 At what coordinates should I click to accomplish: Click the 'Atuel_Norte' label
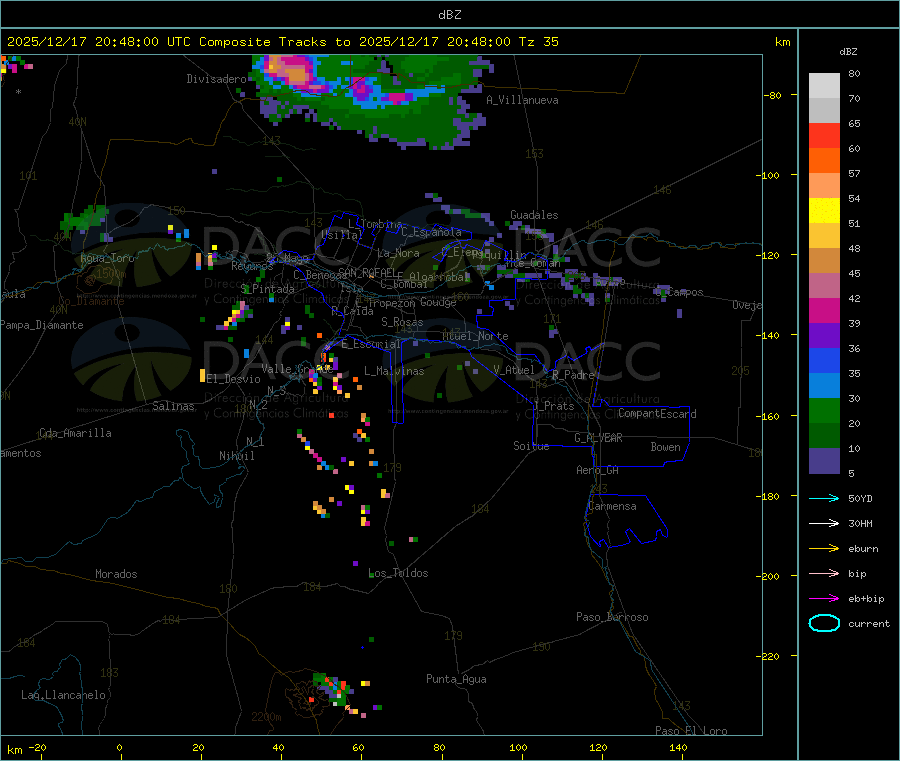click(x=475, y=336)
